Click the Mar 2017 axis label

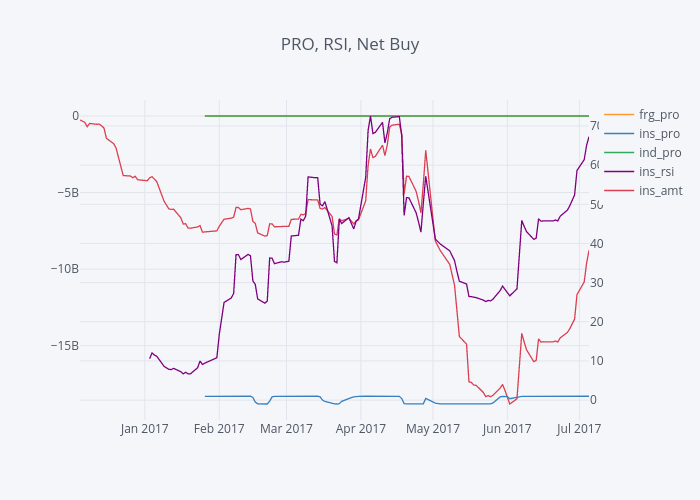click(286, 429)
